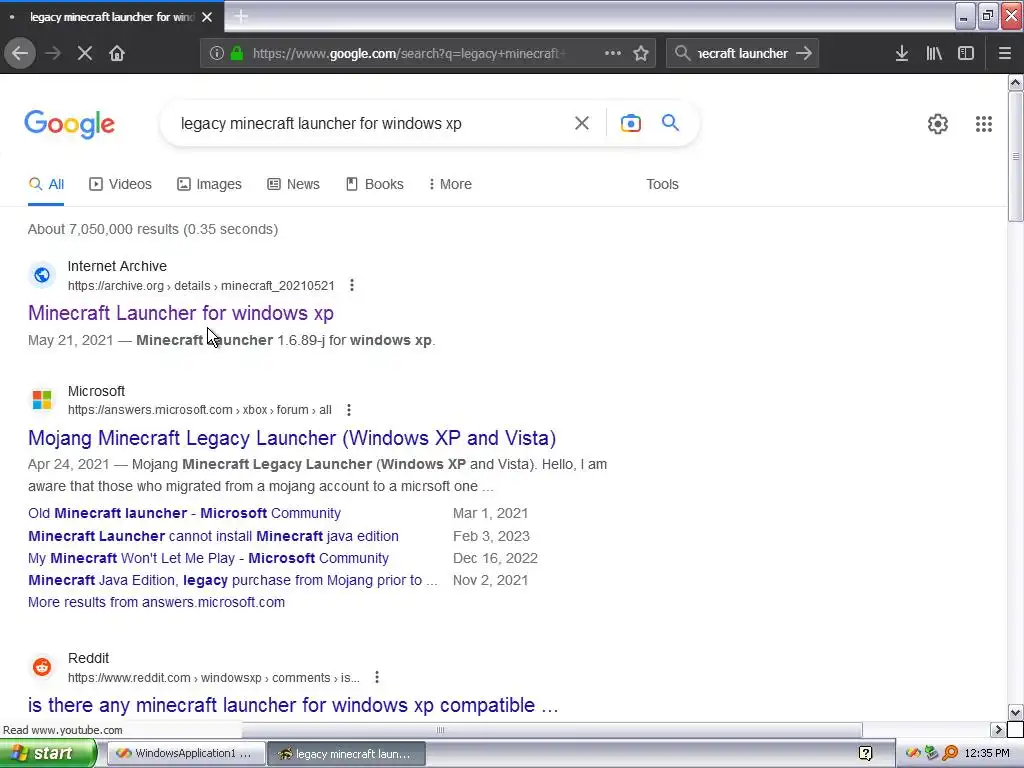This screenshot has width=1024, height=768.
Task: Click the Firefox toolbar search field
Action: click(x=743, y=54)
